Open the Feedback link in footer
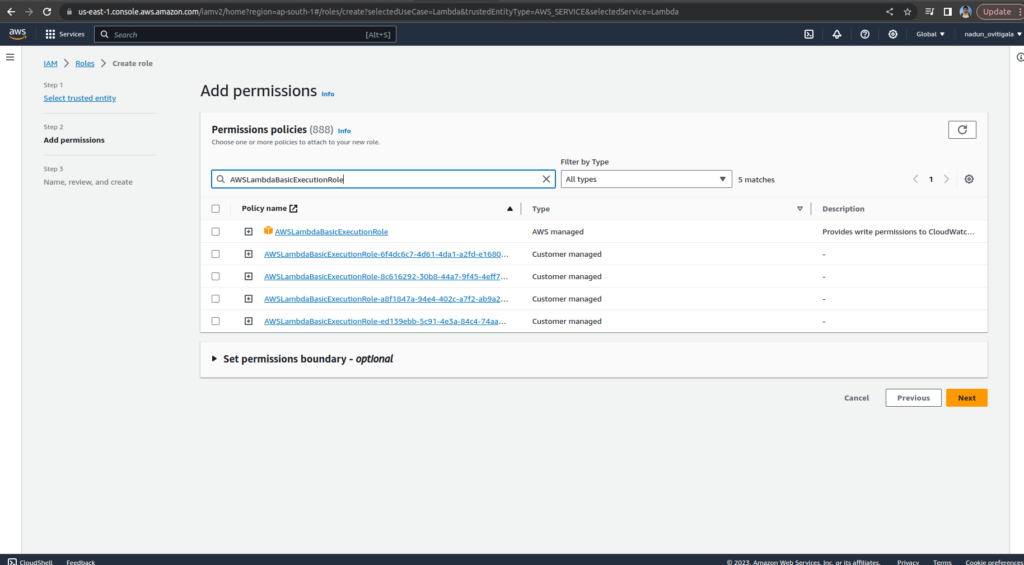Viewport: 1024px width, 565px height. pos(80,562)
